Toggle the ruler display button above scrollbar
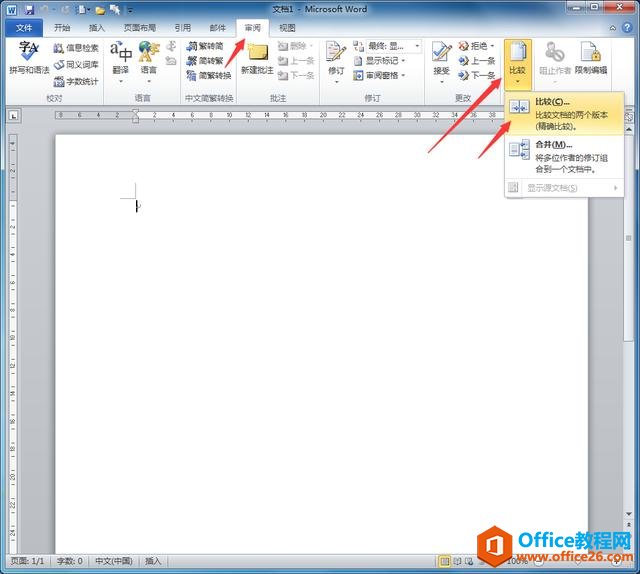 [629, 117]
